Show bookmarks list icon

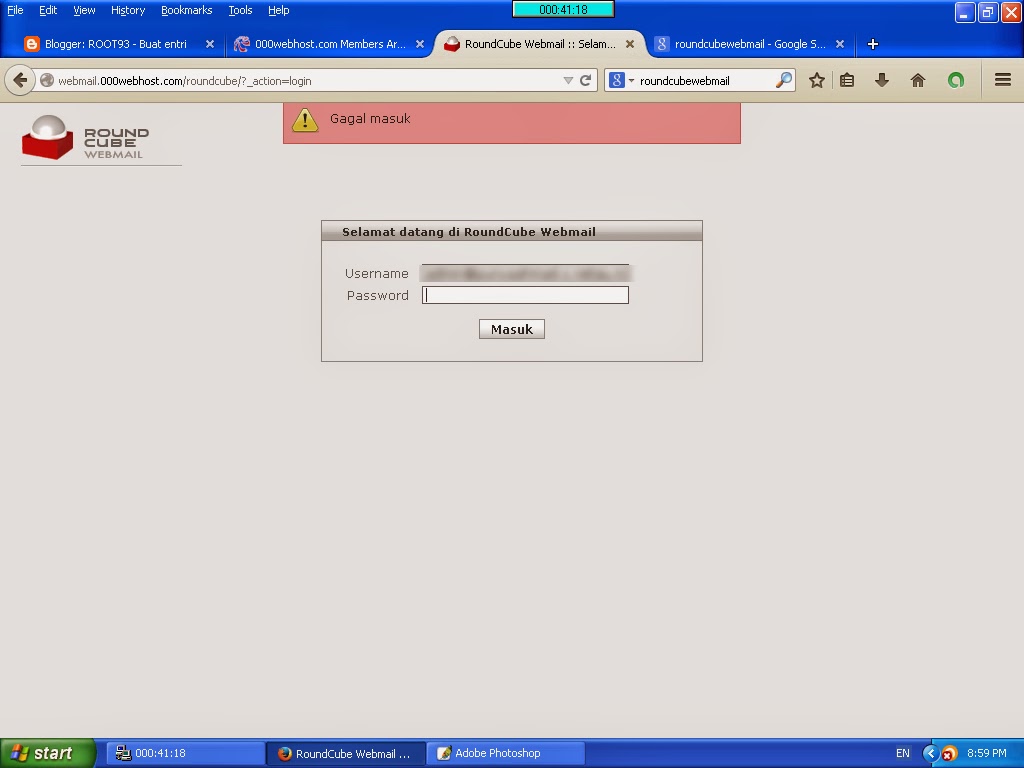(x=847, y=80)
